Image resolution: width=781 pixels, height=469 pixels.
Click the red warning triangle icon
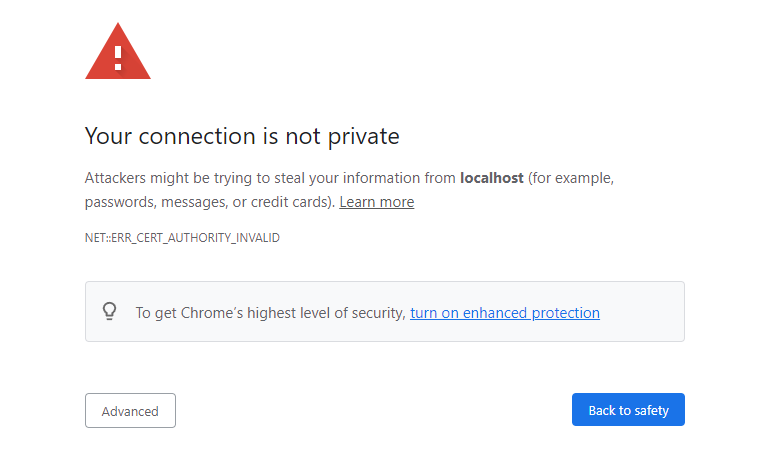tap(118, 51)
